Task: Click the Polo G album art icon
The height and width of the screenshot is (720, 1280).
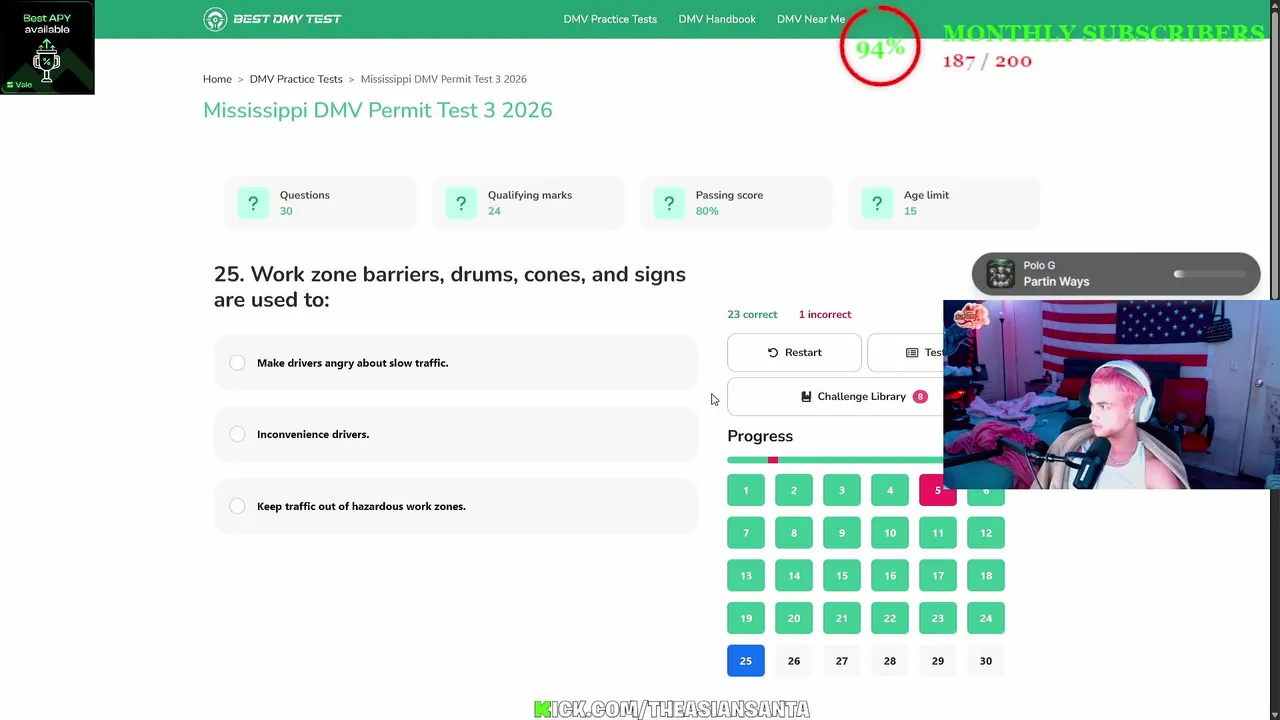Action: pyautogui.click(x=1000, y=274)
